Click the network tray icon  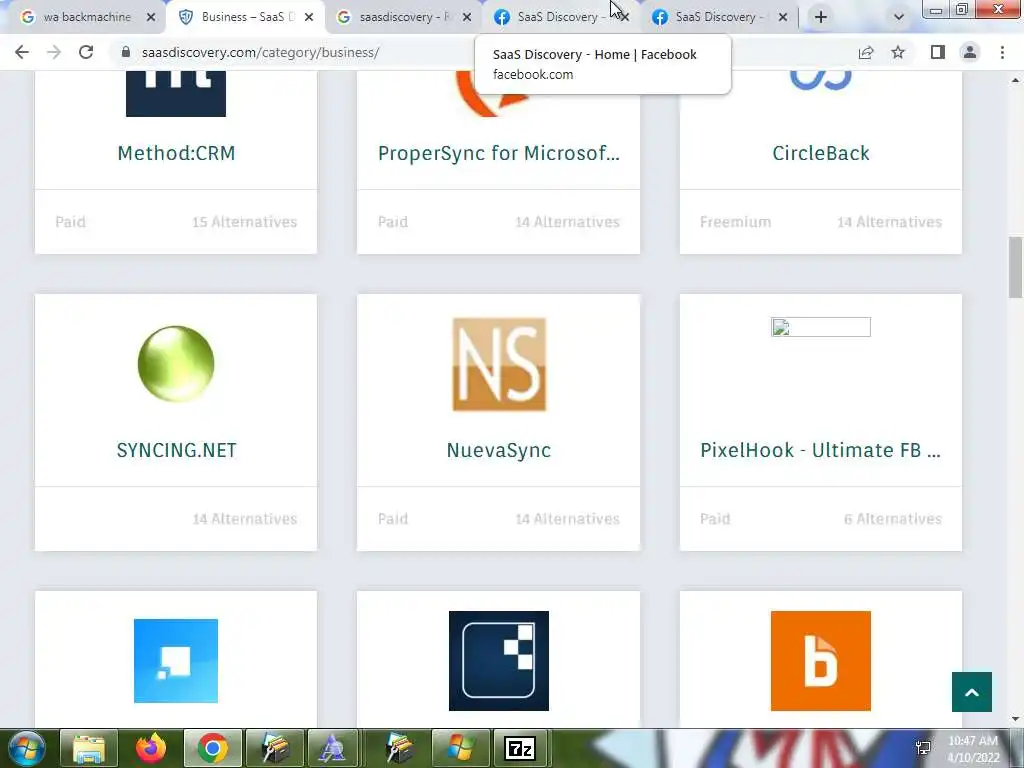click(x=923, y=748)
